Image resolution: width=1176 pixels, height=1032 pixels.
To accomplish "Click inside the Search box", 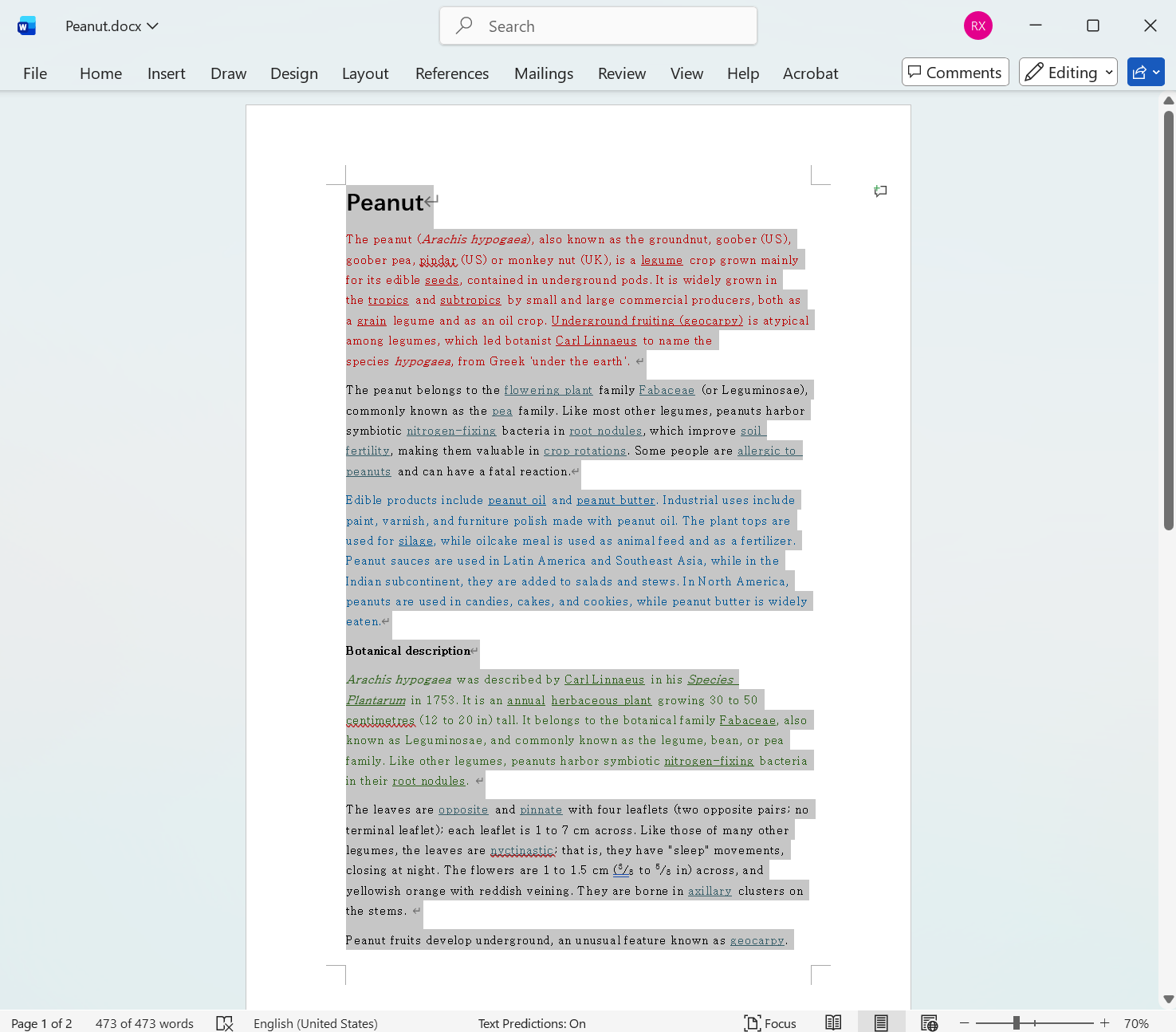I will (x=598, y=26).
